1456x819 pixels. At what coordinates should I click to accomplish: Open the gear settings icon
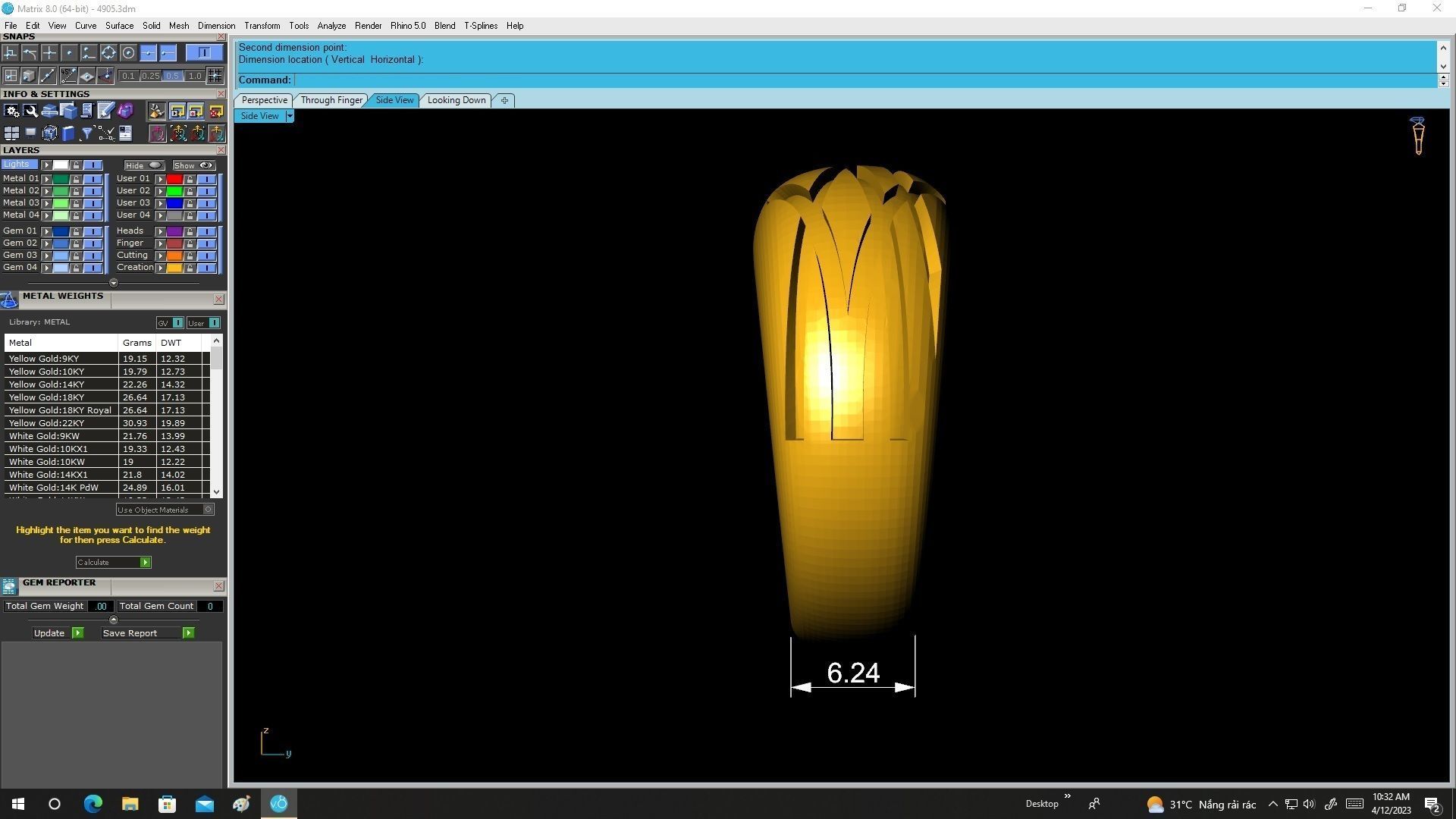11,111
